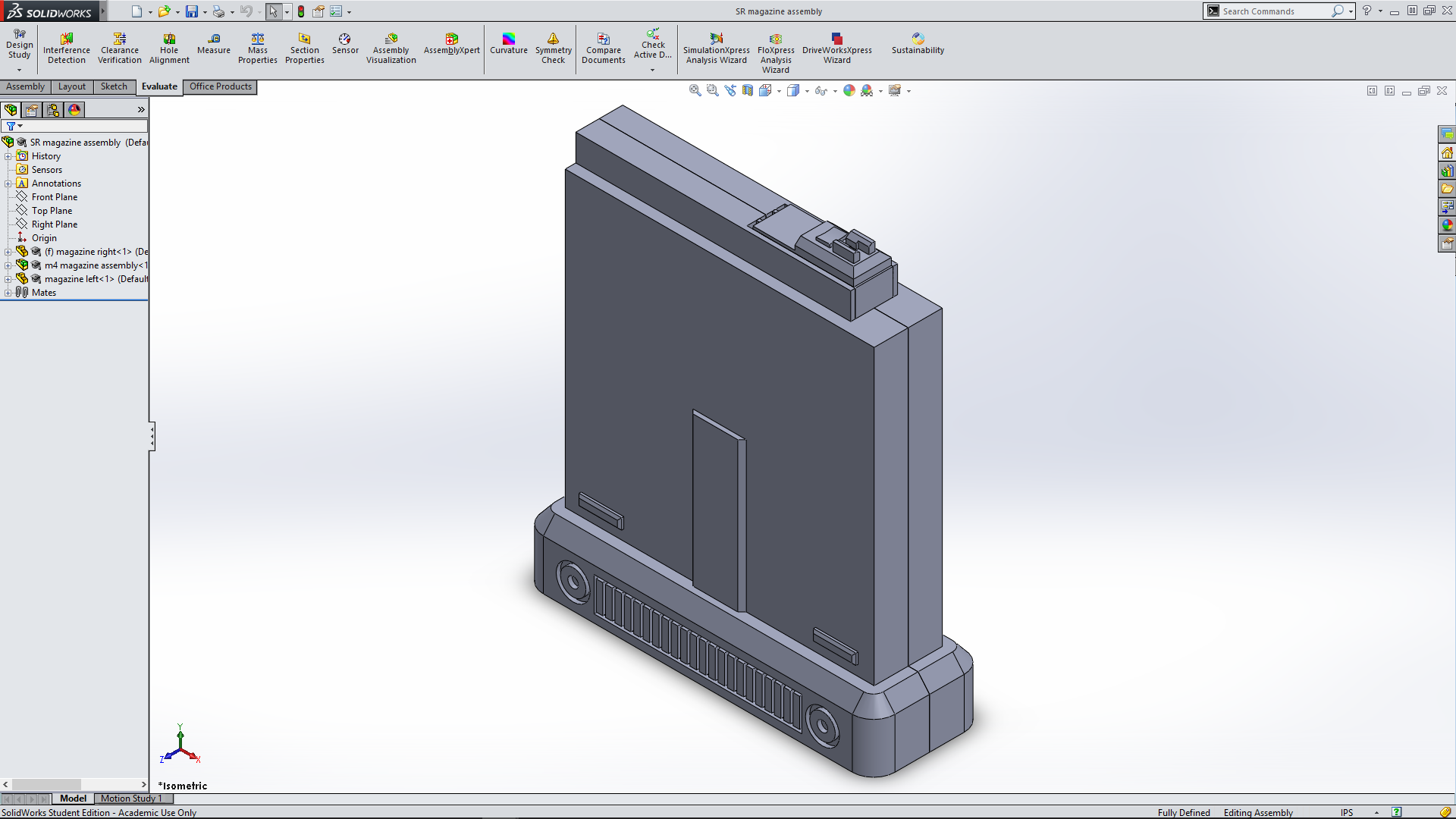This screenshot has width=1456, height=819.
Task: Expand magazine left<1> component
Action: click(8, 279)
